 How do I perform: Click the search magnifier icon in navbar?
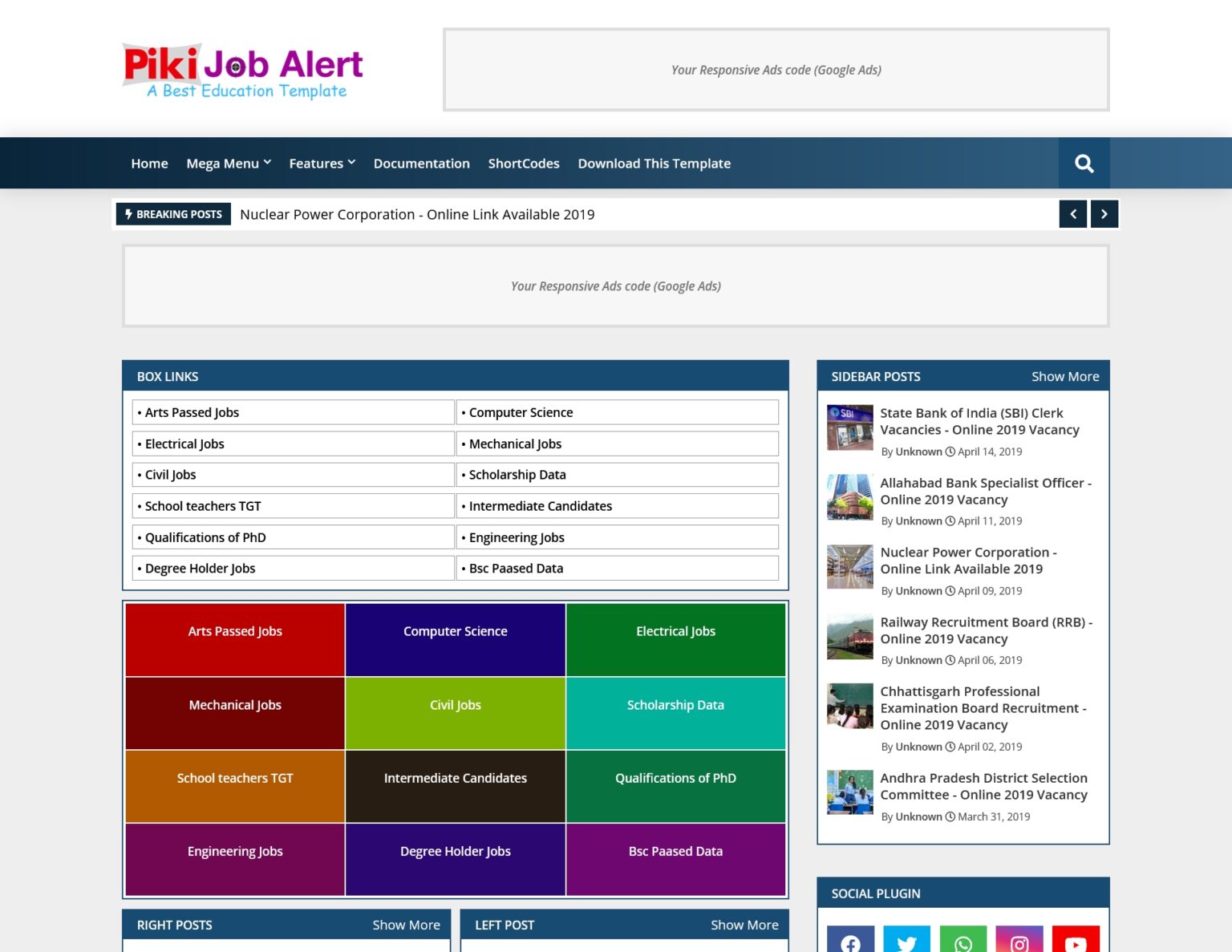[x=1084, y=164]
